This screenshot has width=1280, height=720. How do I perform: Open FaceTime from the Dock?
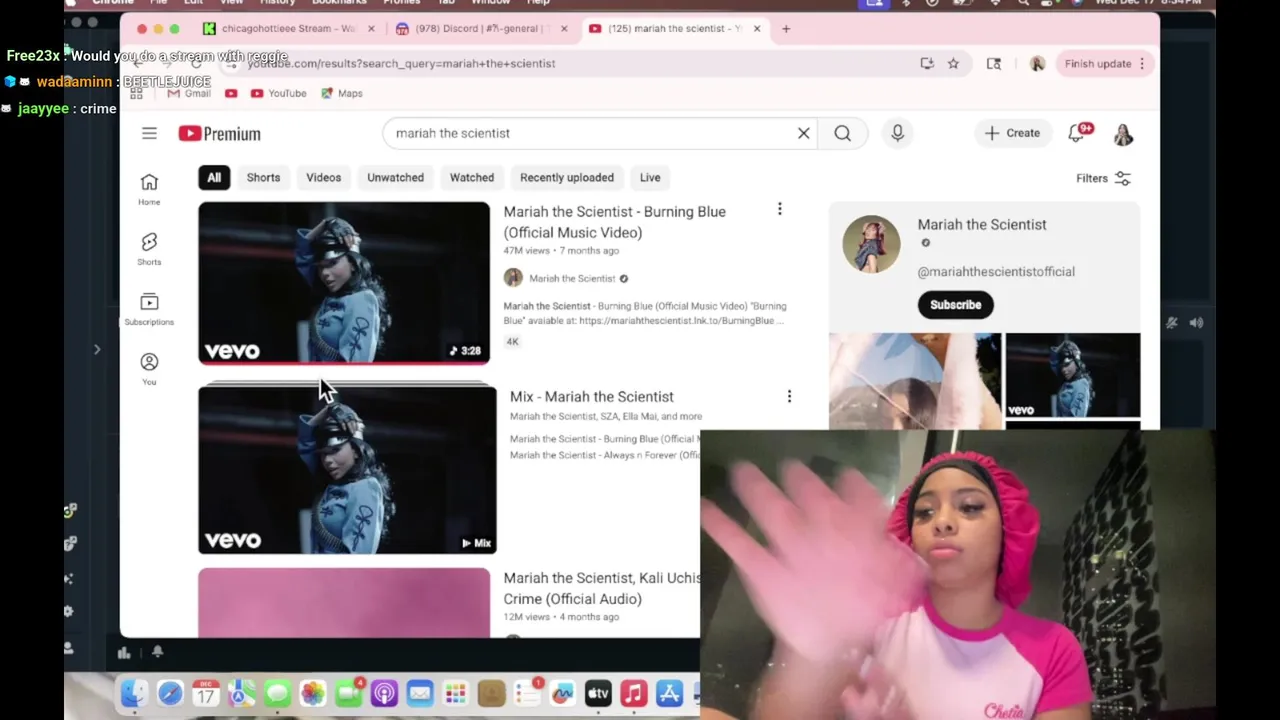click(349, 693)
